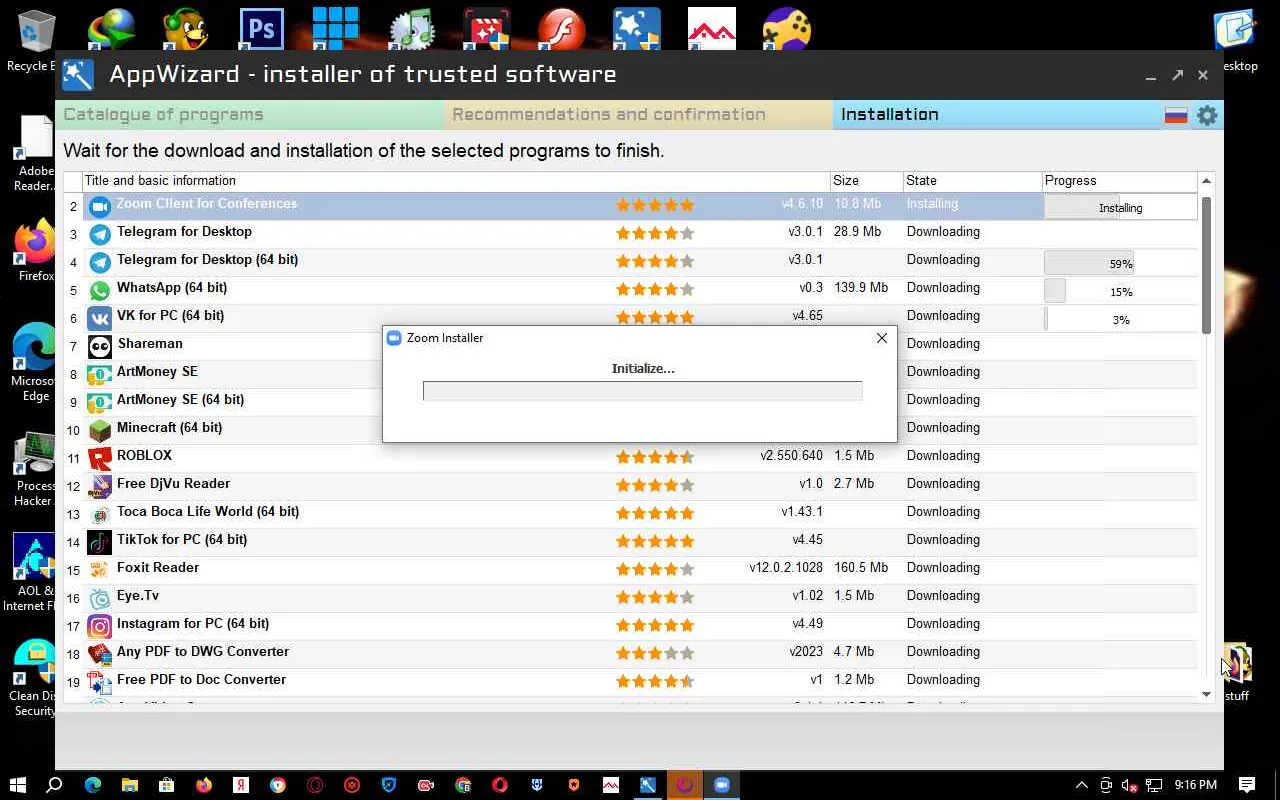Click the TikTok for PC icon
The width and height of the screenshot is (1280, 800).
tap(99, 543)
